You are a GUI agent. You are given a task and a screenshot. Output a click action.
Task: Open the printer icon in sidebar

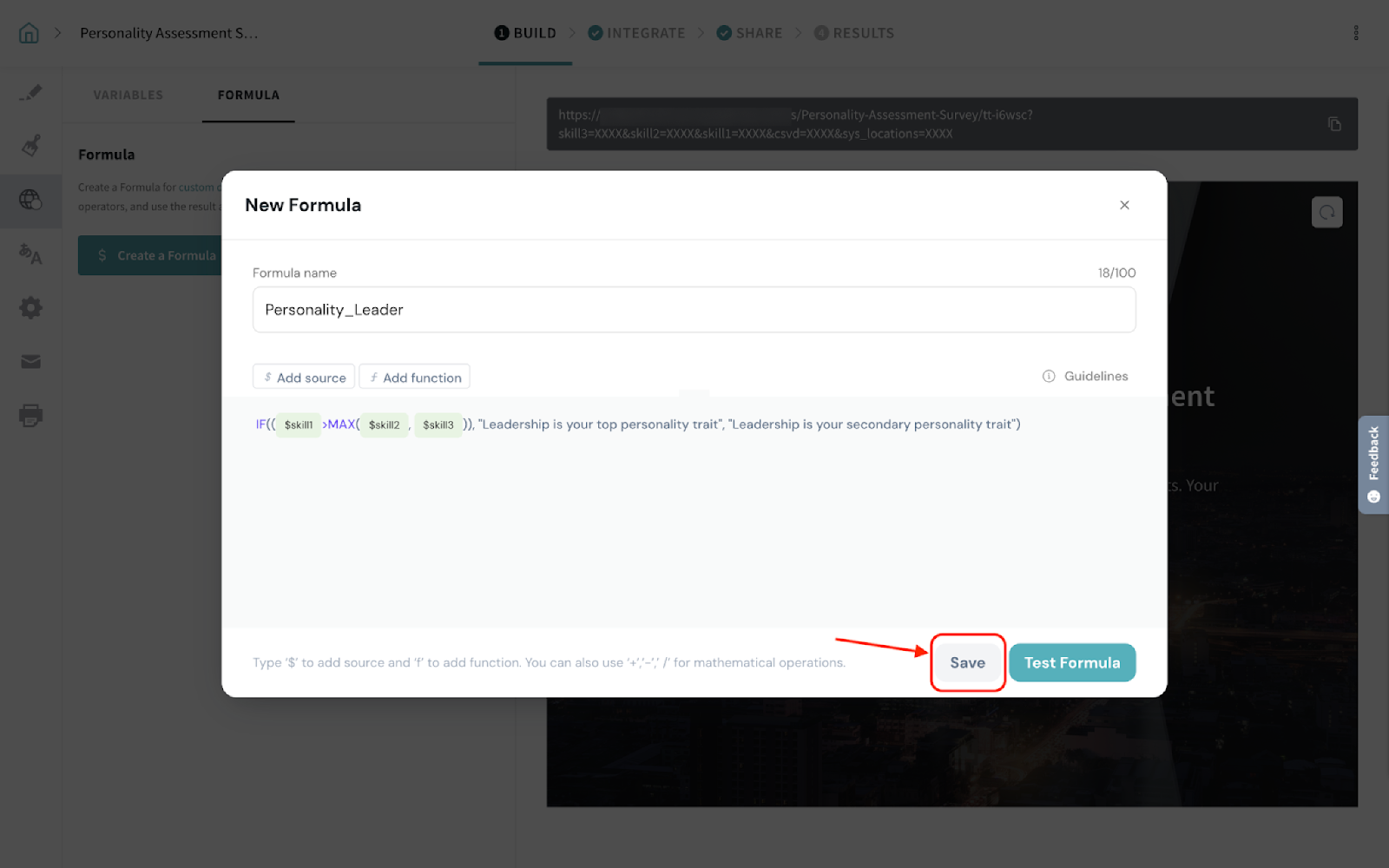point(30,416)
